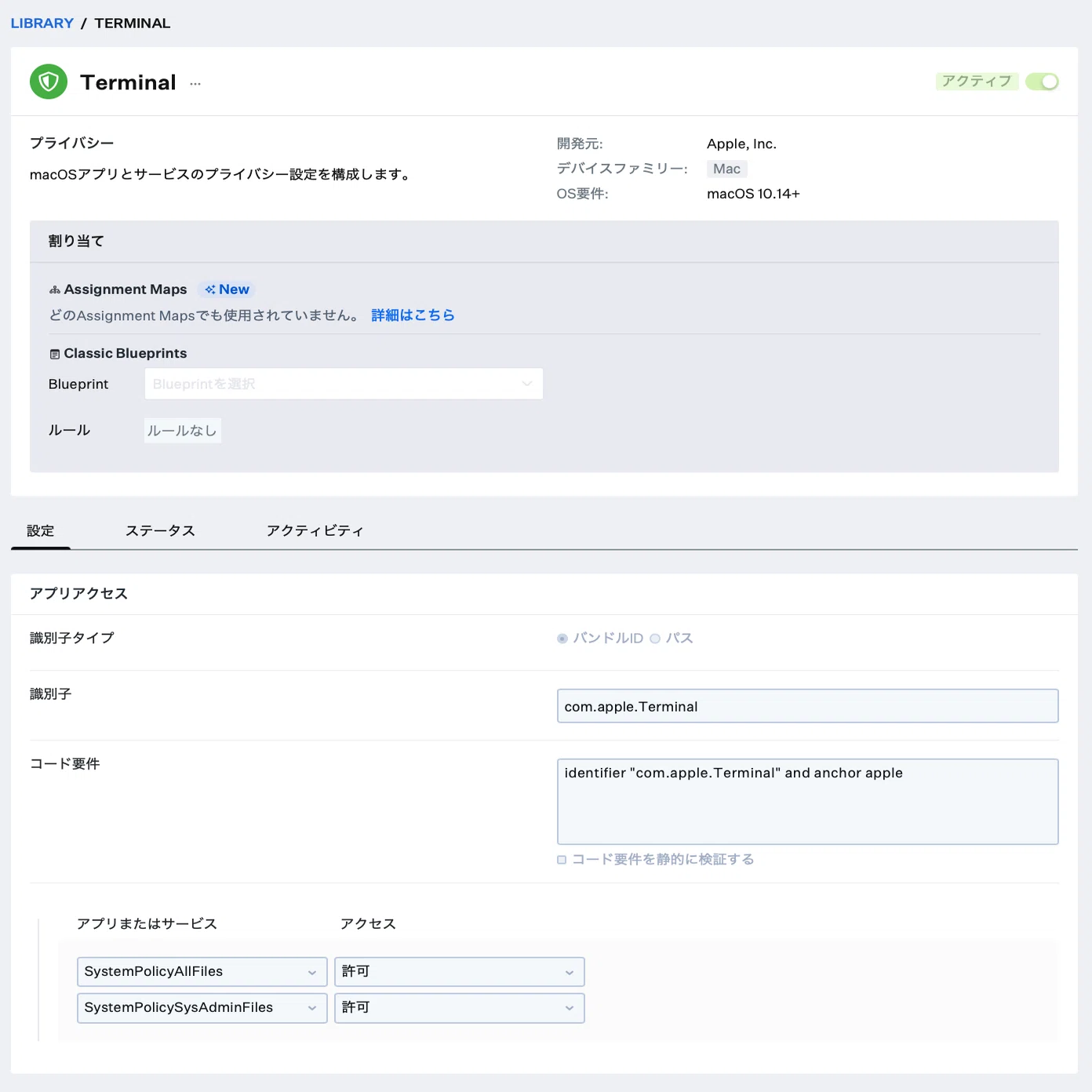Open the 詳細はこちら link
This screenshot has width=1092, height=1092.
(x=413, y=315)
